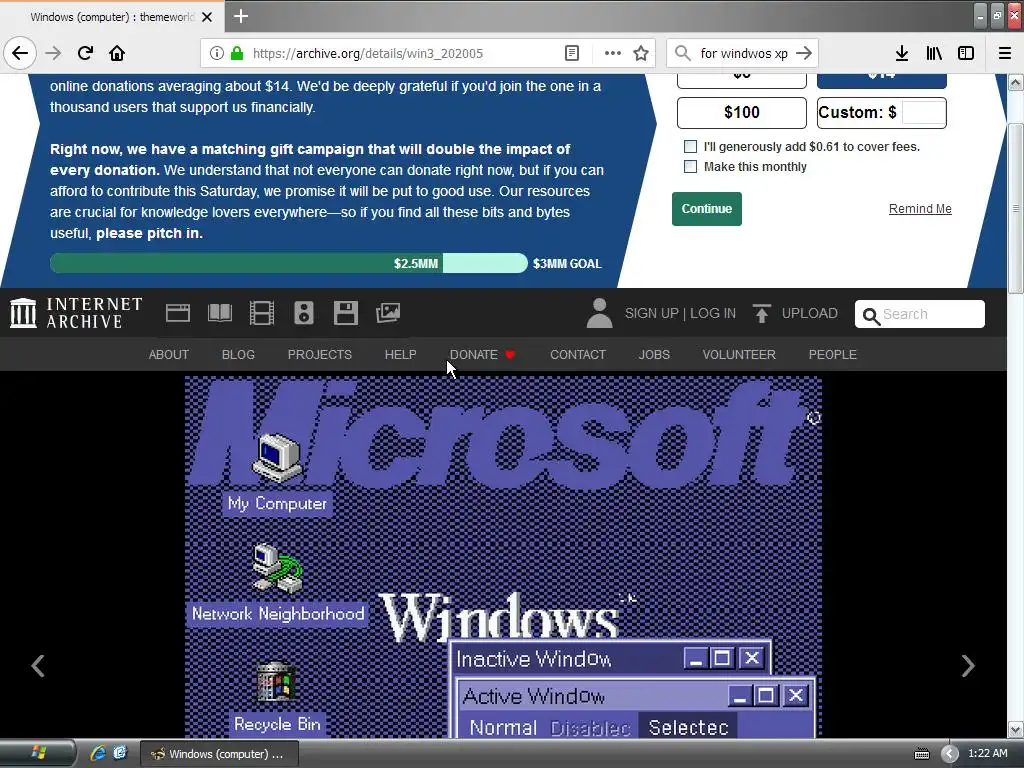The width and height of the screenshot is (1024, 768).
Task: Click the 'for windwos xp' search box
Action: [x=743, y=54]
